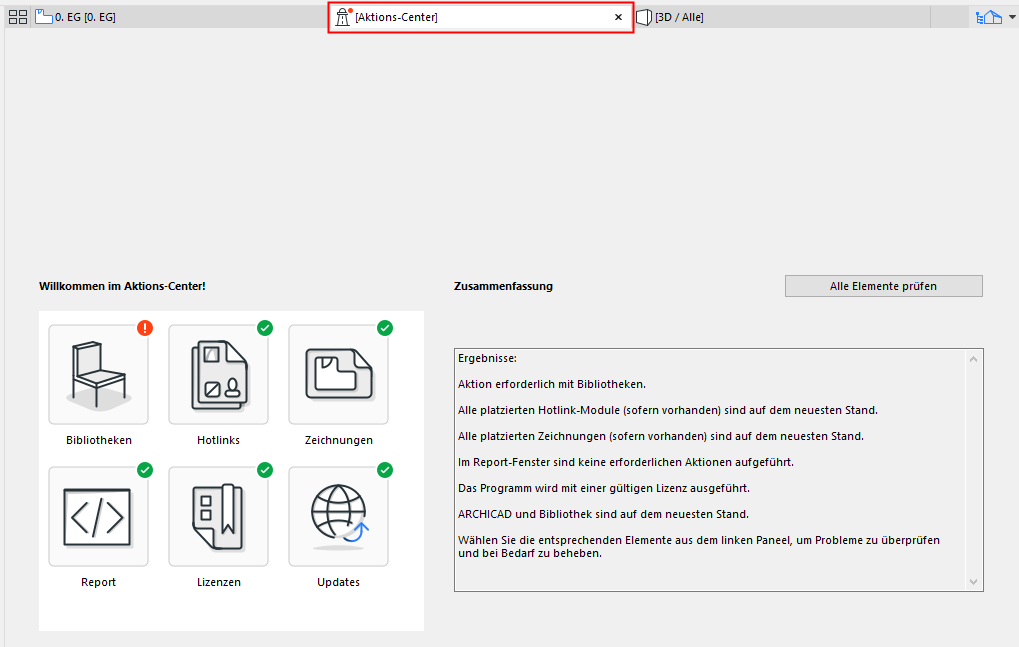Viewport: 1019px width, 647px height.
Task: Click the Zeichnungen label
Action: (x=339, y=440)
